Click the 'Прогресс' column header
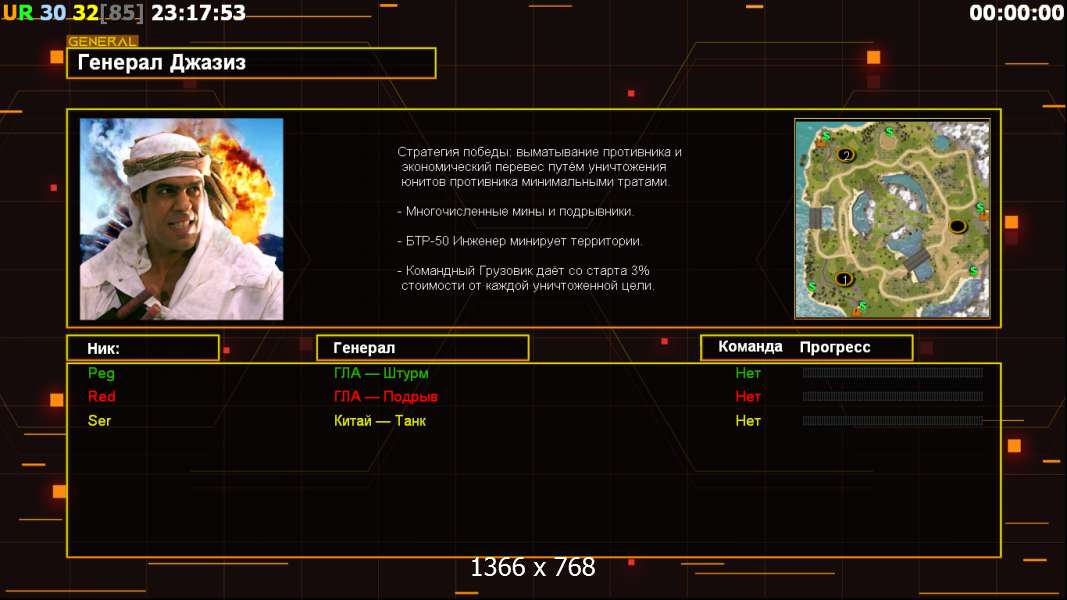 pyautogui.click(x=835, y=347)
